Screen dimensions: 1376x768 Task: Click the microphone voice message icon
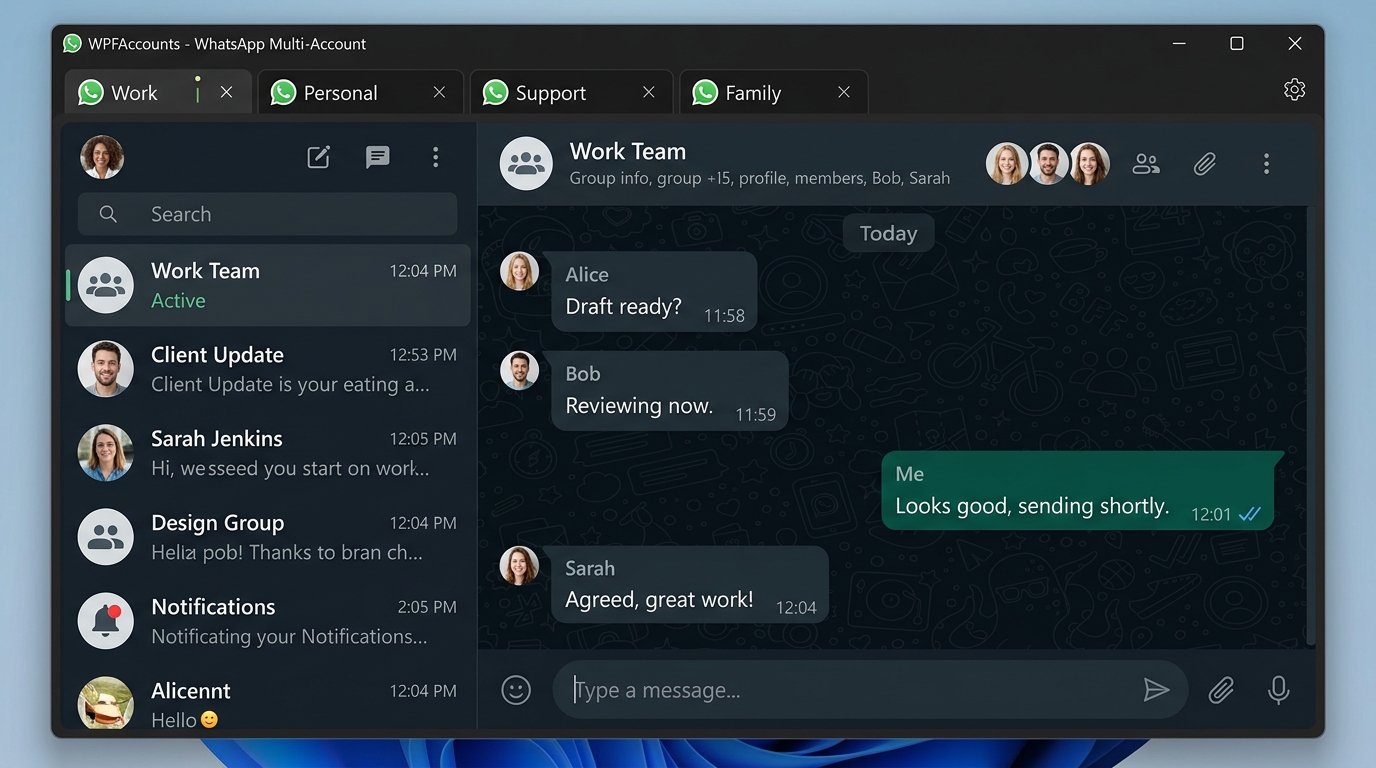pyautogui.click(x=1278, y=690)
